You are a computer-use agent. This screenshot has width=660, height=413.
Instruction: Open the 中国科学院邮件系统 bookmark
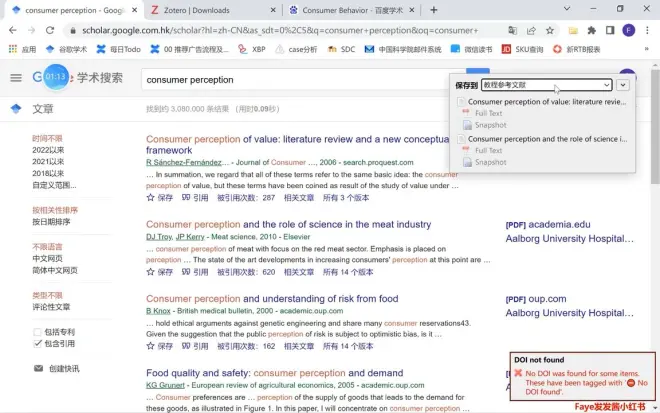coord(403,49)
